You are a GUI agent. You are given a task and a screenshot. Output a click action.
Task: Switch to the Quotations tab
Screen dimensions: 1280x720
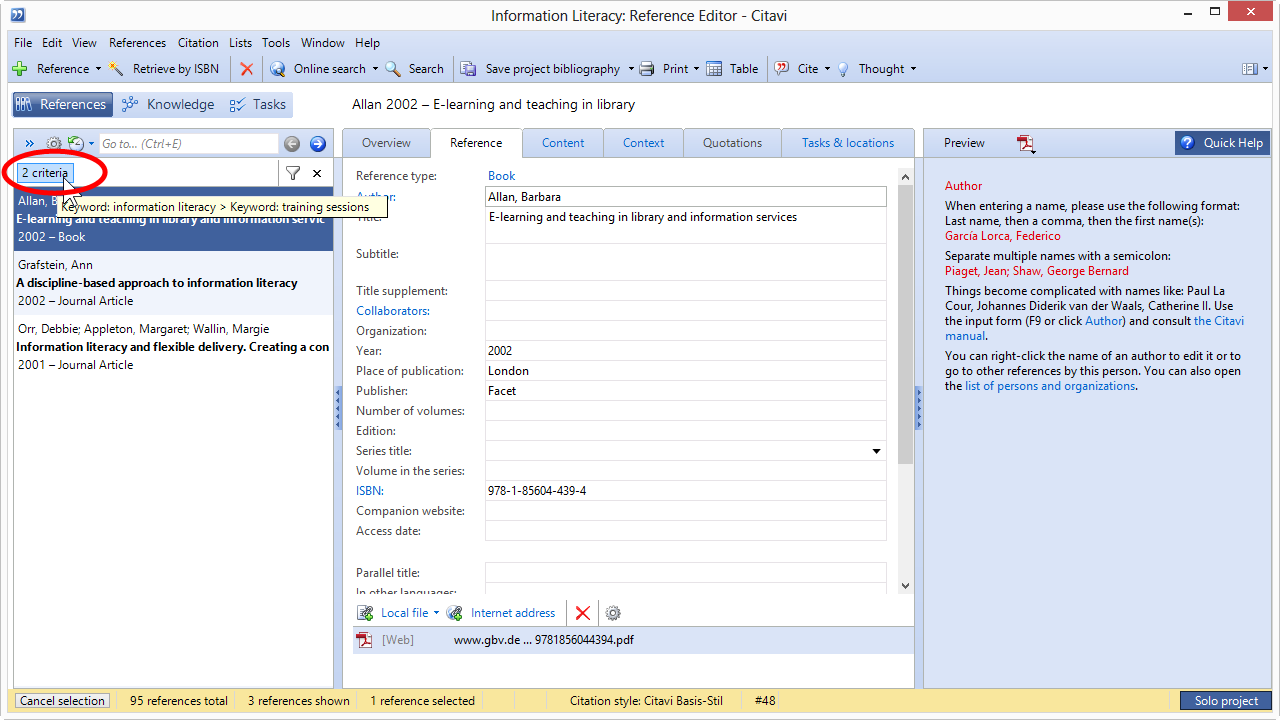(732, 143)
